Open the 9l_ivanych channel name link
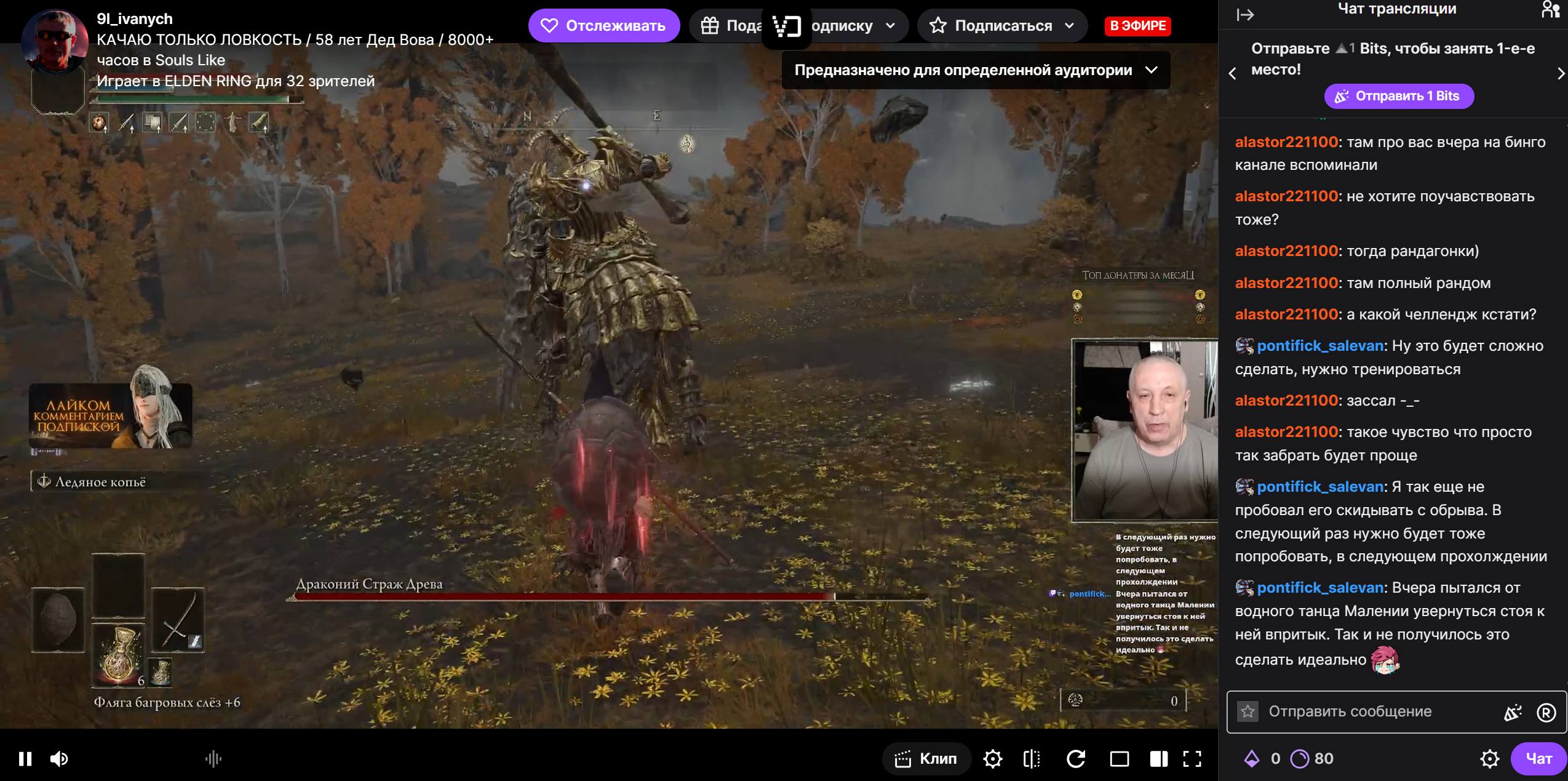This screenshot has height=781, width=1568. (135, 18)
